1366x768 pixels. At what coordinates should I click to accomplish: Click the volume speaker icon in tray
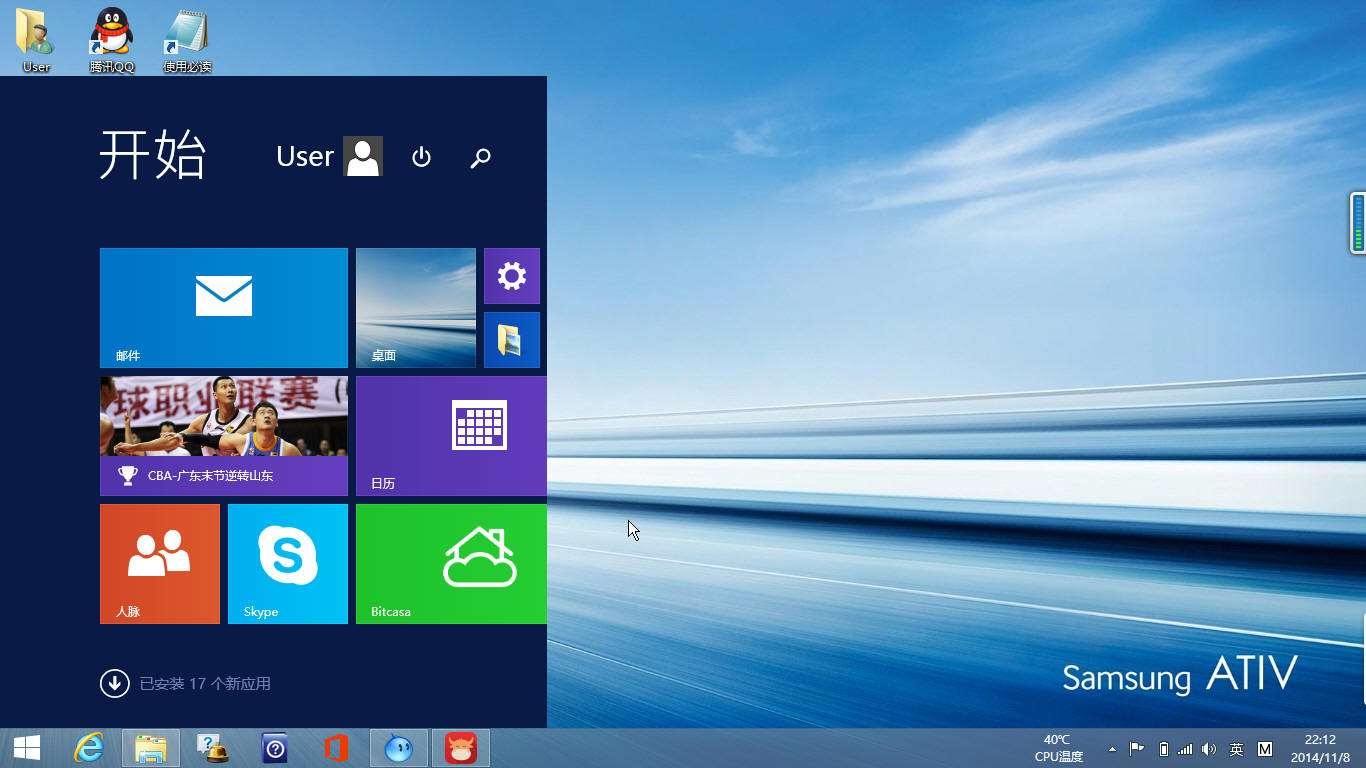tap(1209, 748)
